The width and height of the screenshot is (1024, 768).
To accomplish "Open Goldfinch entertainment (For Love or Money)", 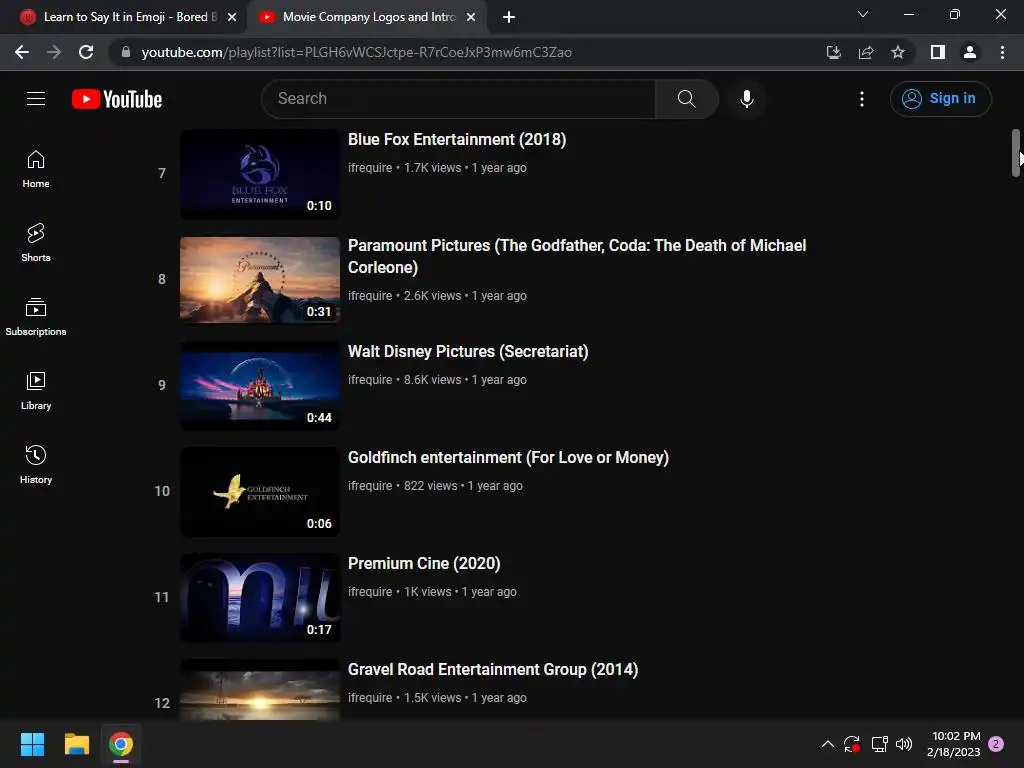I will [x=508, y=457].
